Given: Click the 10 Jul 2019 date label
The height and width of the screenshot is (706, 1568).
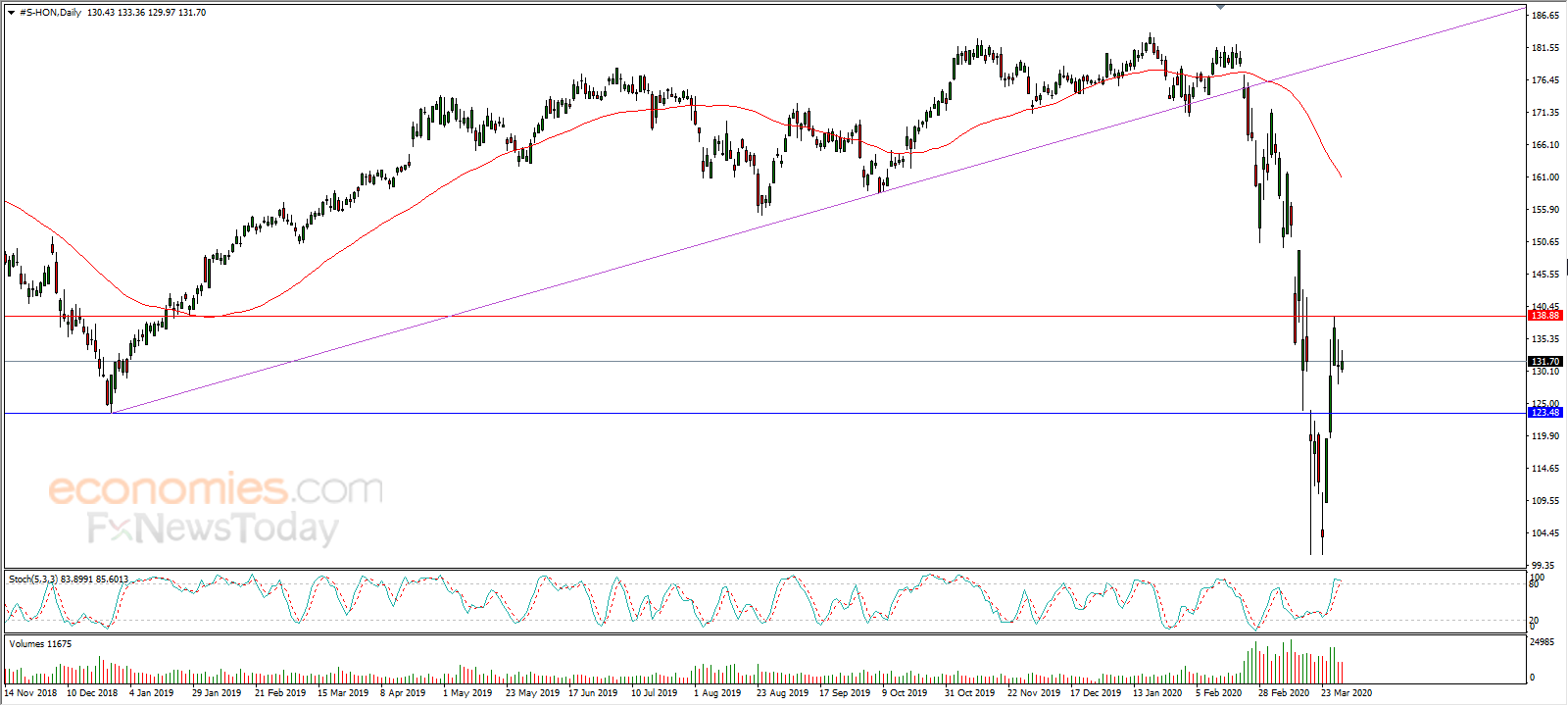Looking at the screenshot, I should point(654,693).
